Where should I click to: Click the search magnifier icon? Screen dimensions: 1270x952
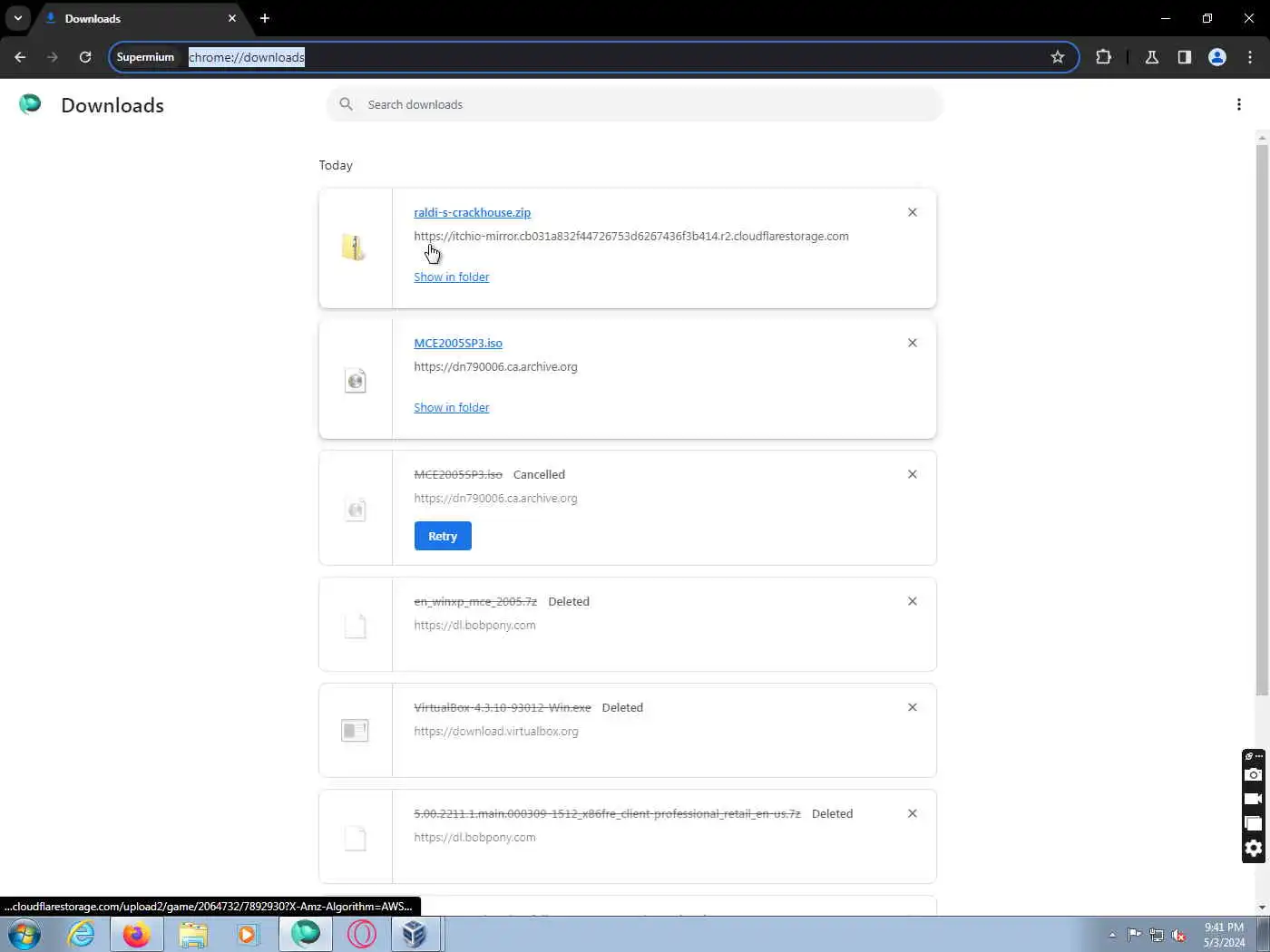coord(347,104)
